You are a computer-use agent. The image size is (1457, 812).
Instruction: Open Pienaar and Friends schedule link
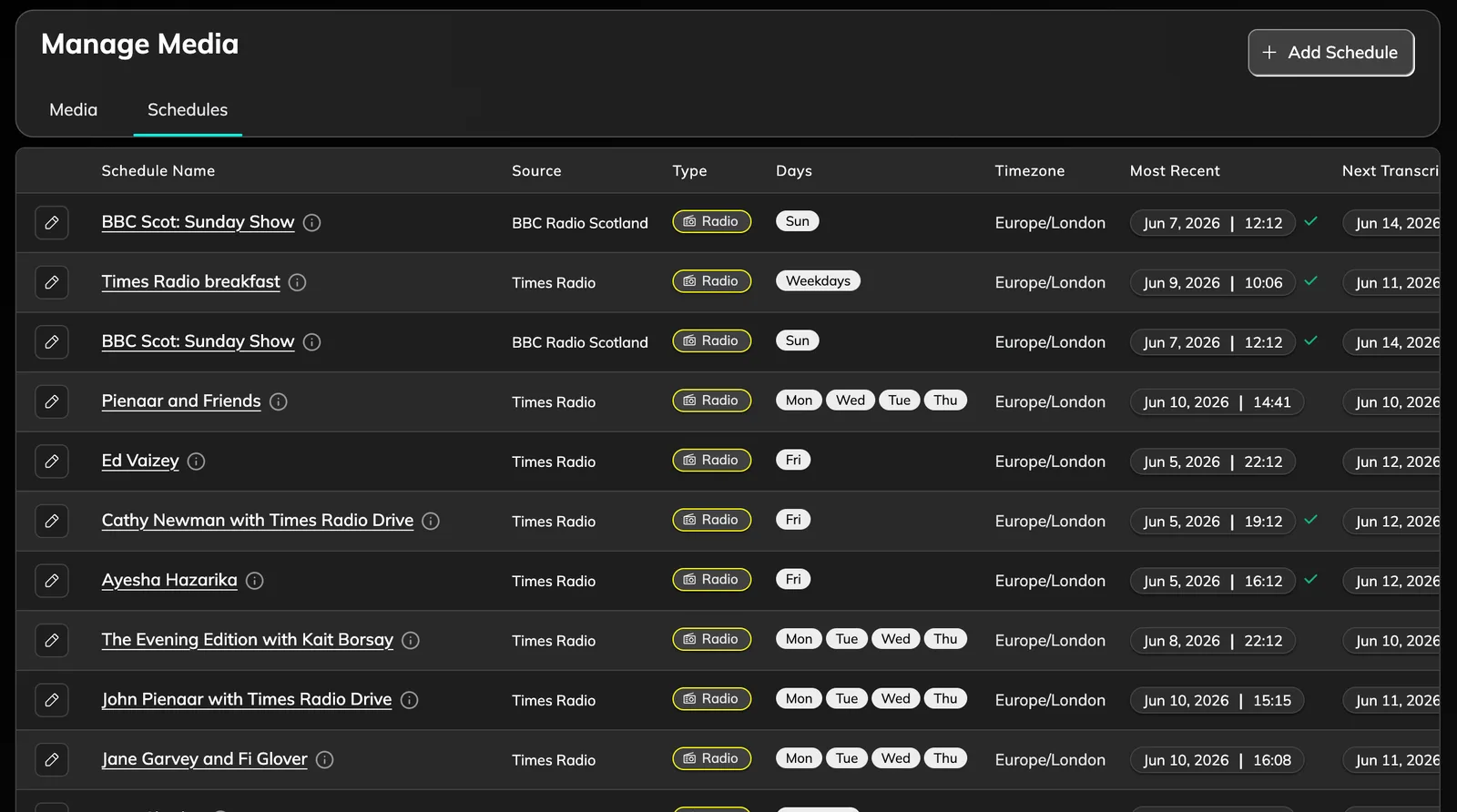pyautogui.click(x=181, y=401)
